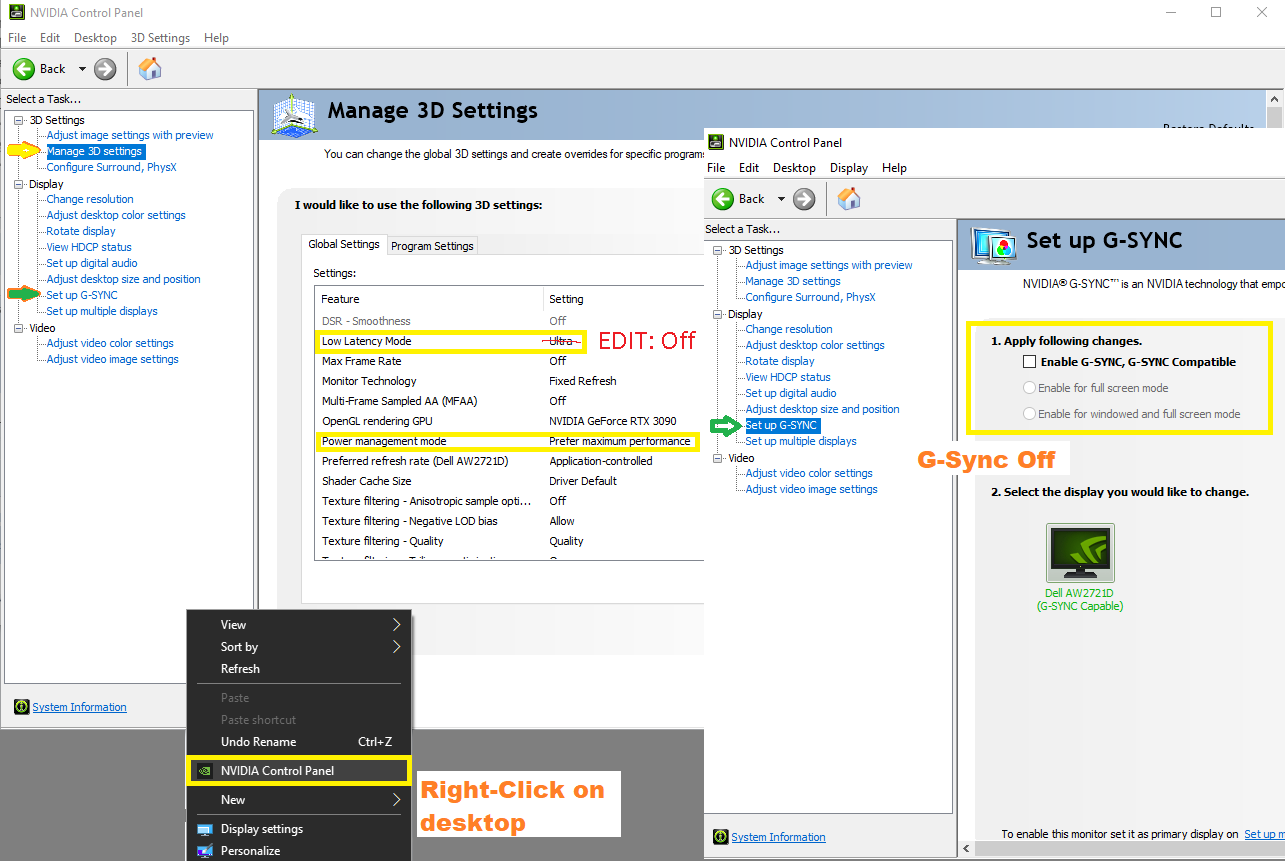Open File menu in left window
The image size is (1285, 861).
[17, 38]
